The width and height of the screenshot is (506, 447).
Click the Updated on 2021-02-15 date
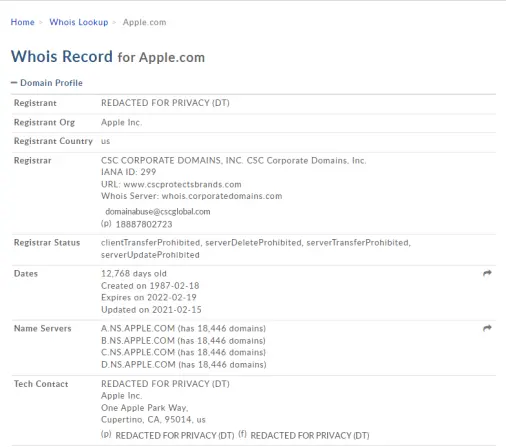click(151, 310)
